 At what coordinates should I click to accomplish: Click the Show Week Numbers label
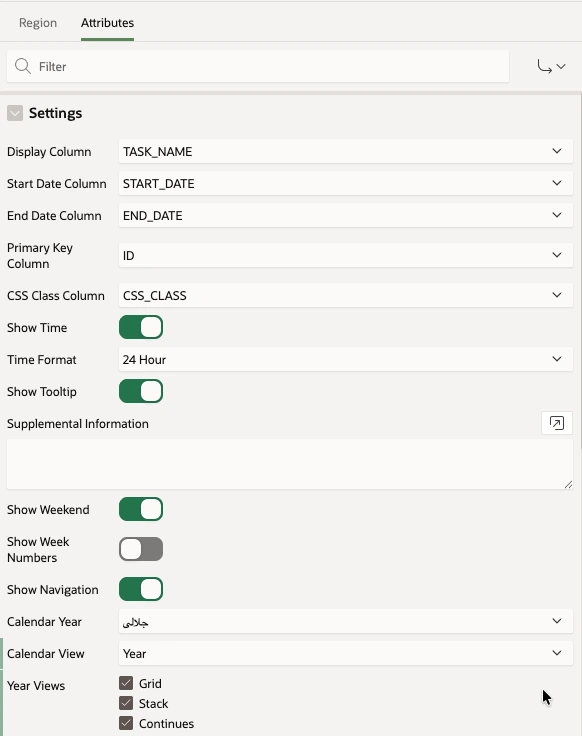(38, 550)
